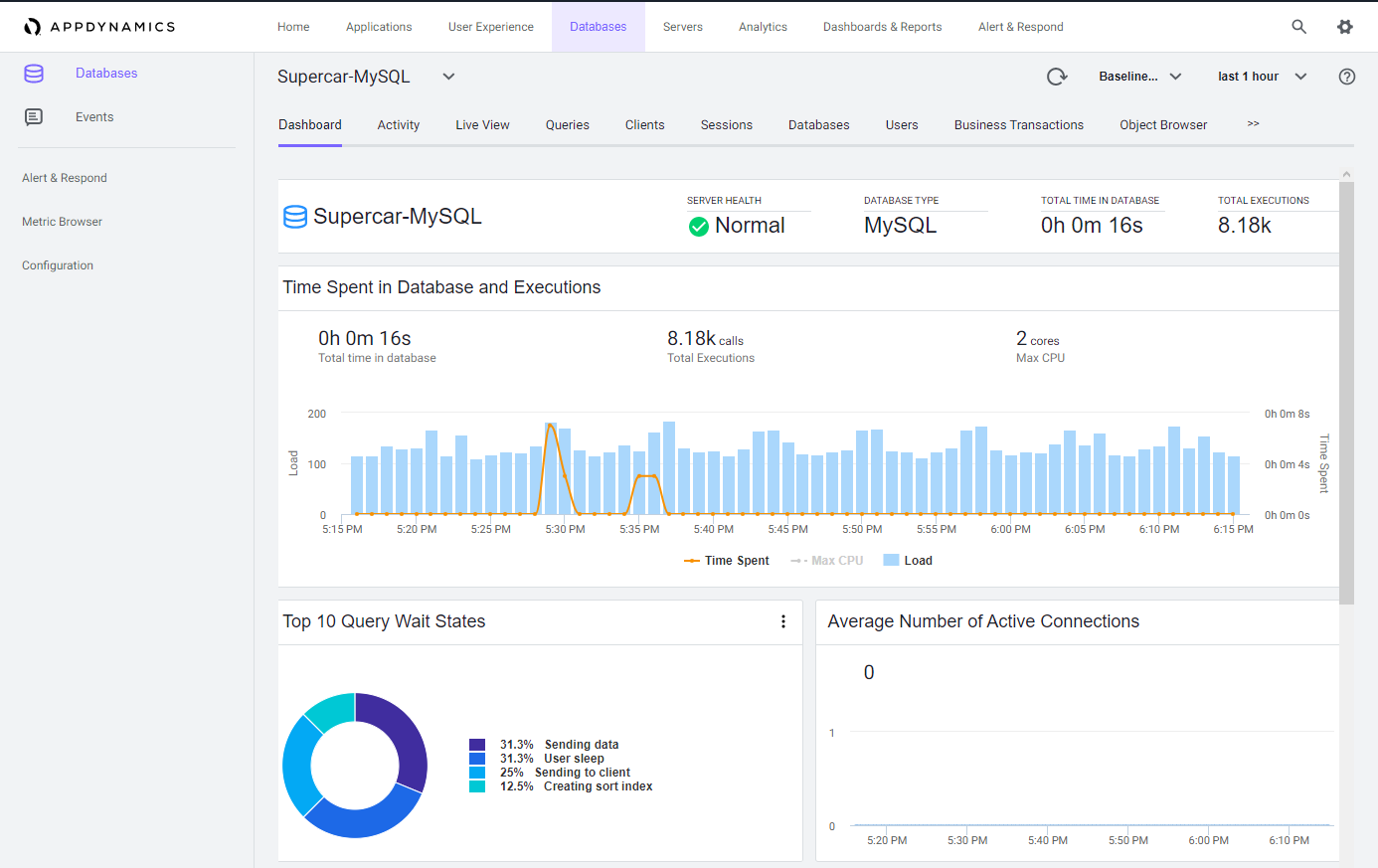This screenshot has height=868, width=1378.
Task: Click the MySQL database type value
Action: click(900, 226)
